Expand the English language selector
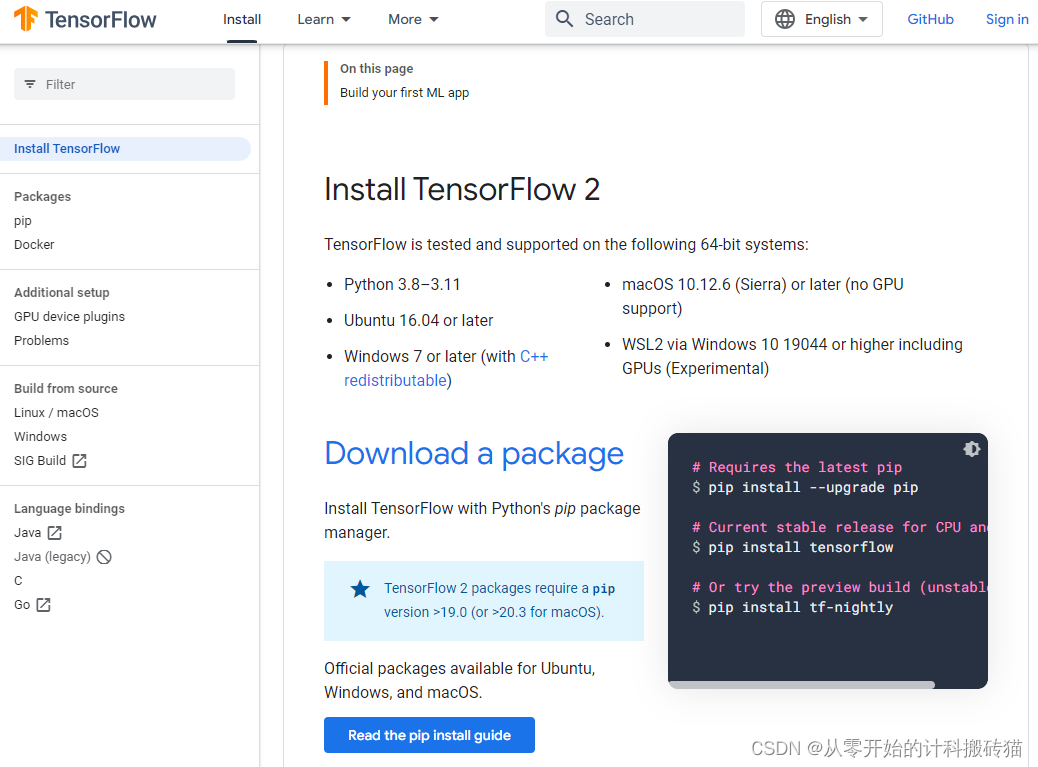 (821, 19)
